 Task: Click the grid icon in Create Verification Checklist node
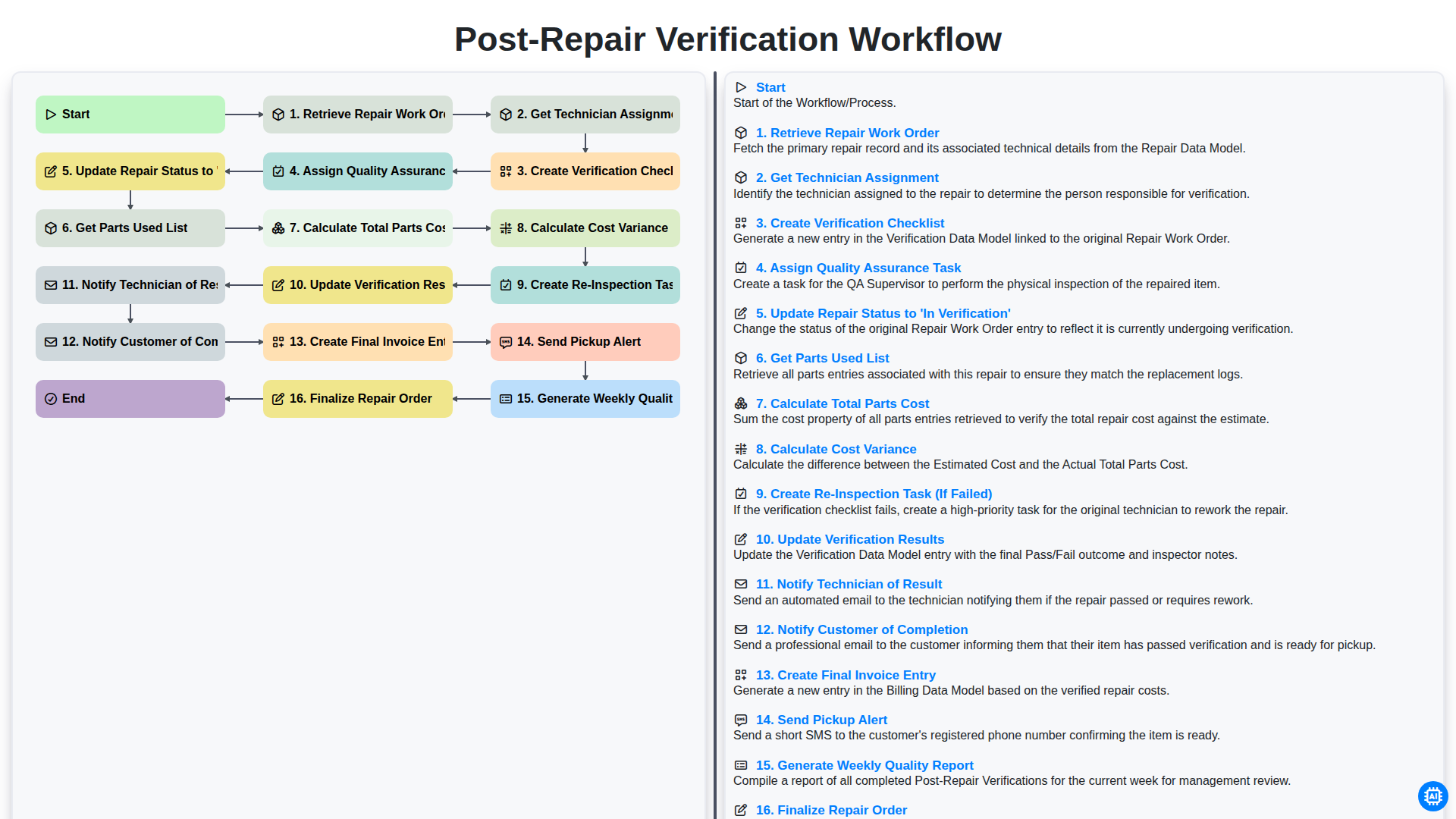(506, 171)
